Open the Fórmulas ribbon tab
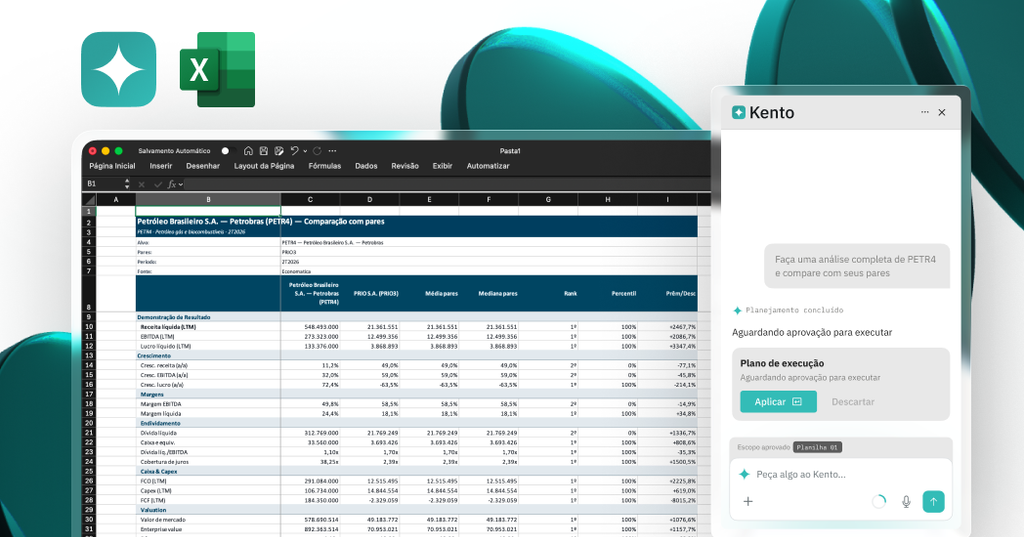 [x=325, y=166]
